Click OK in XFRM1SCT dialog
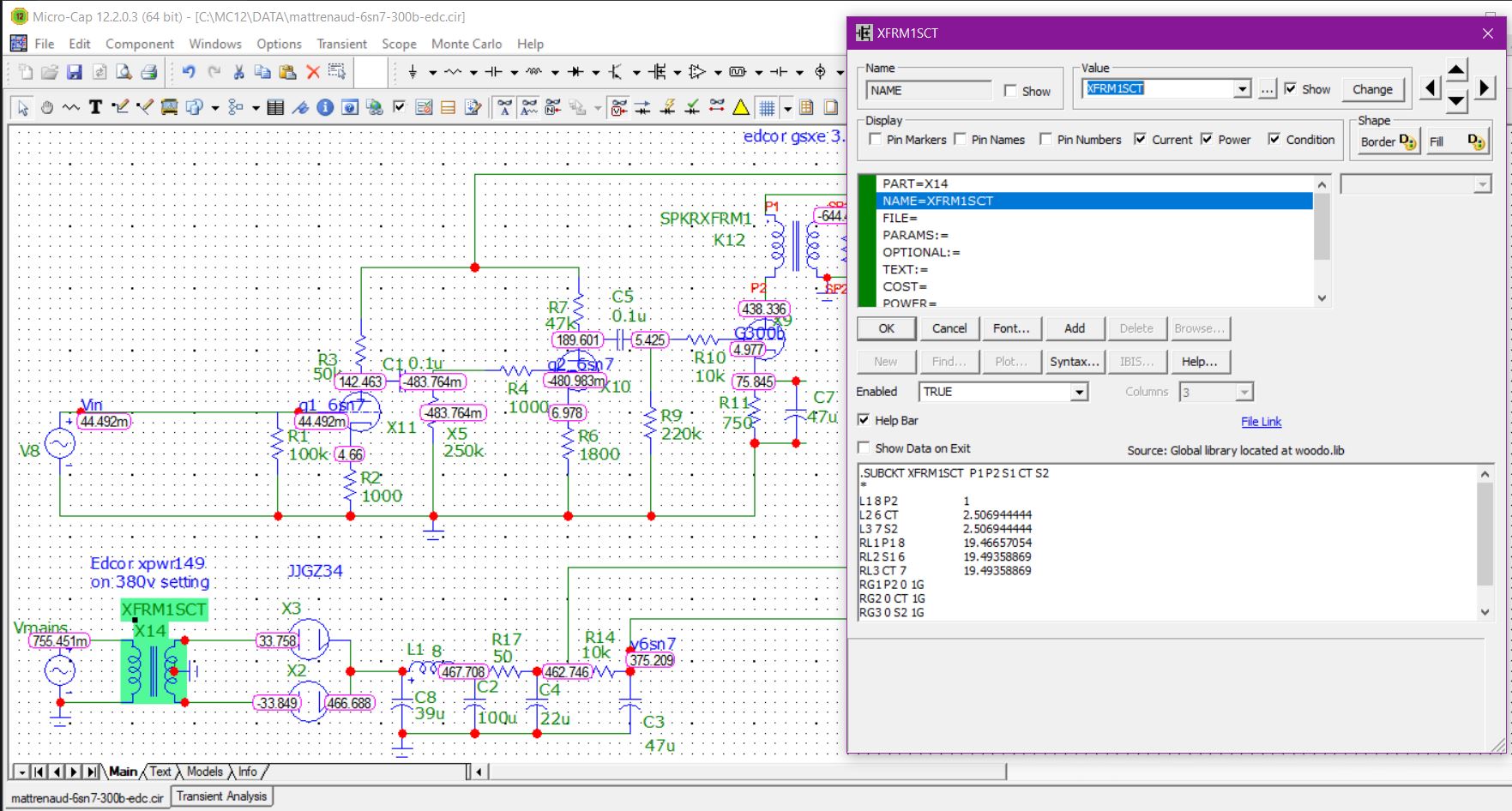Screen dimensions: 1512x811 click(x=887, y=328)
